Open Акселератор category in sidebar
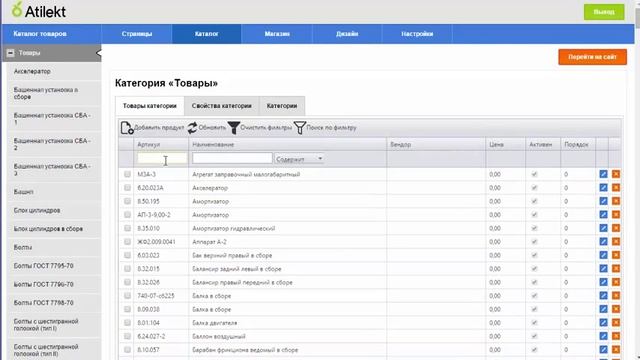 click(54, 71)
